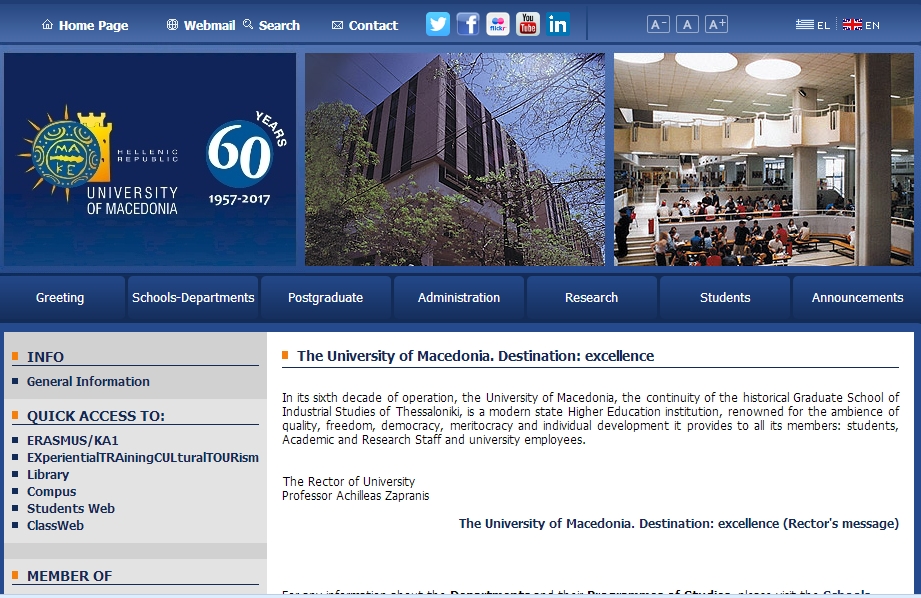This screenshot has height=598, width=921.
Task: Open Webmail link
Action: pyautogui.click(x=209, y=25)
